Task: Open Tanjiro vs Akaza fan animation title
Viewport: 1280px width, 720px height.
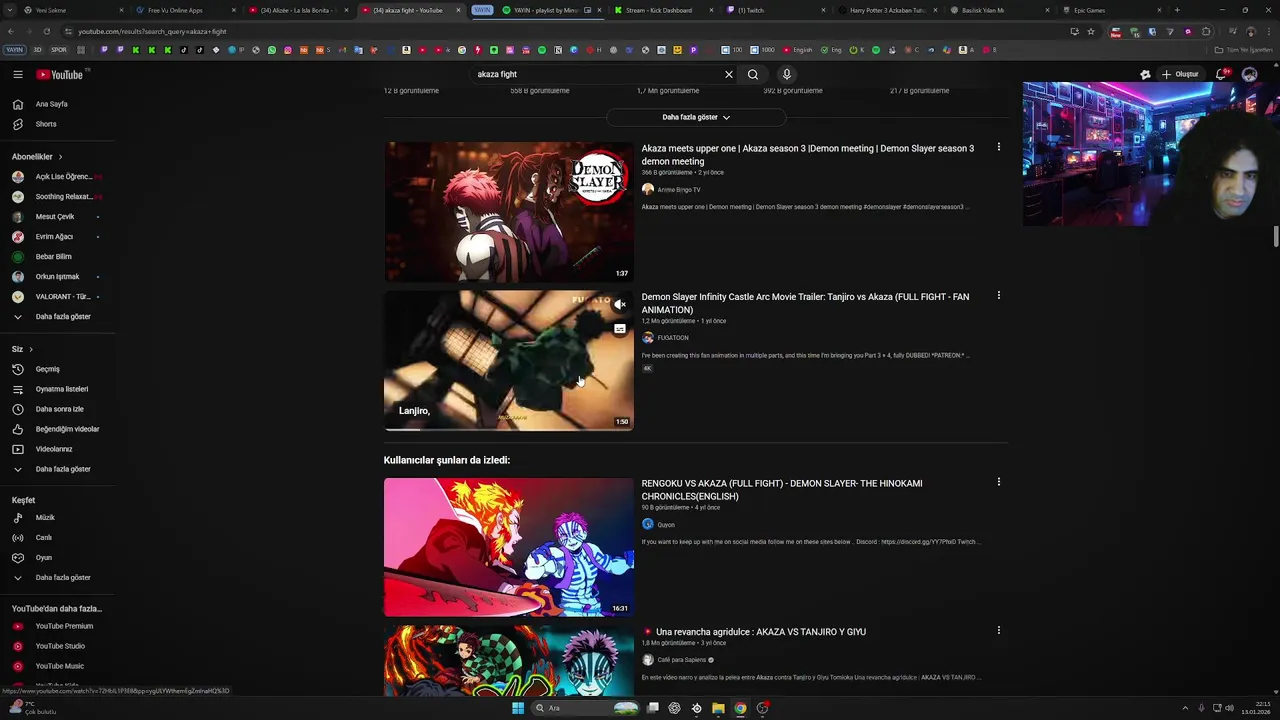Action: 805,303
